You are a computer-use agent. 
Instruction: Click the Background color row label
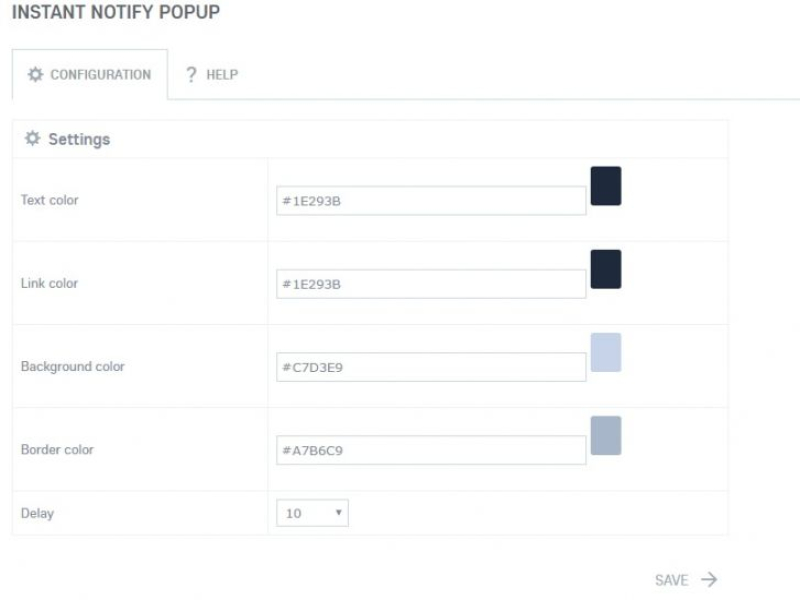click(x=73, y=367)
